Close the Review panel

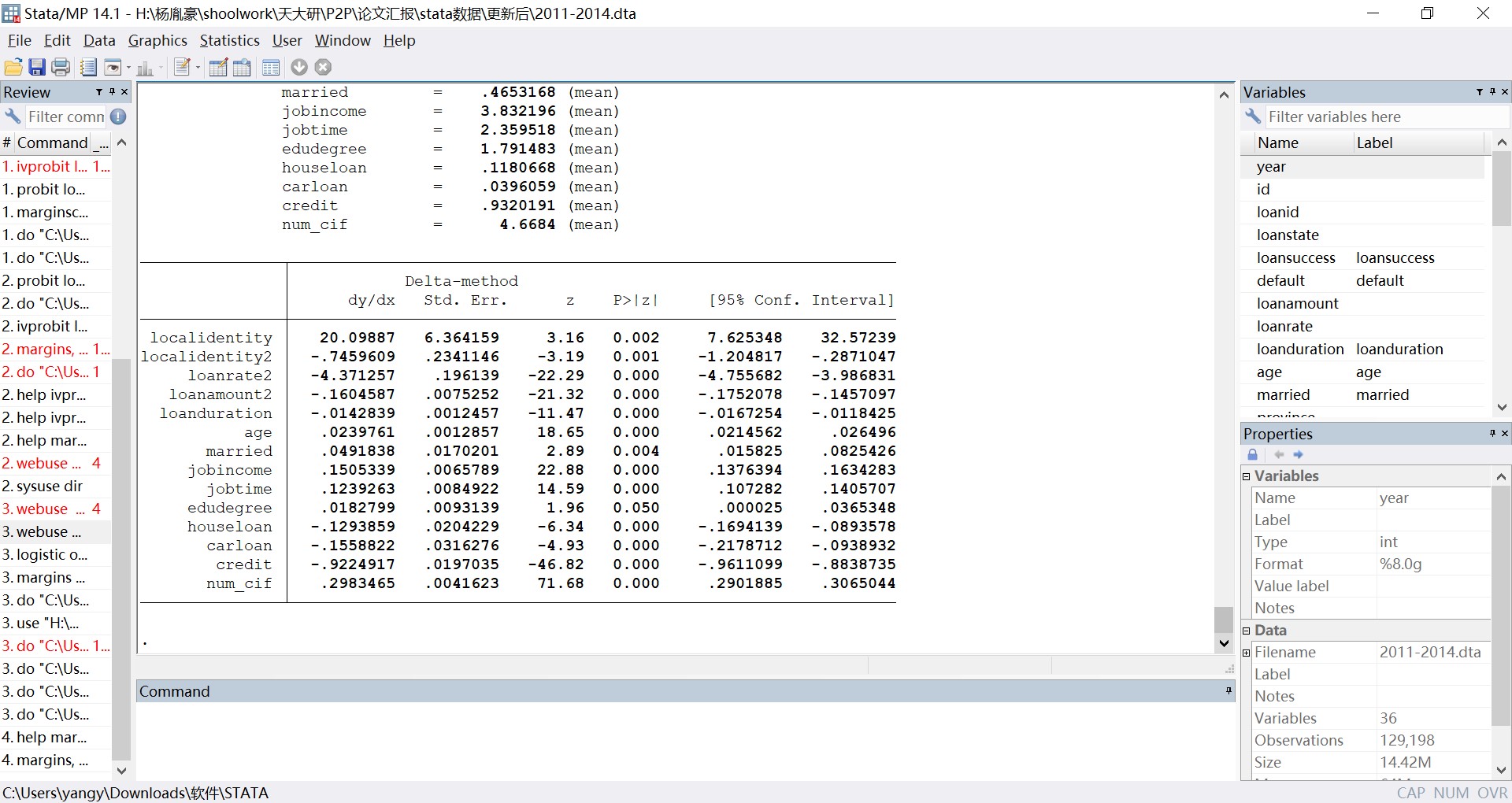(124, 92)
